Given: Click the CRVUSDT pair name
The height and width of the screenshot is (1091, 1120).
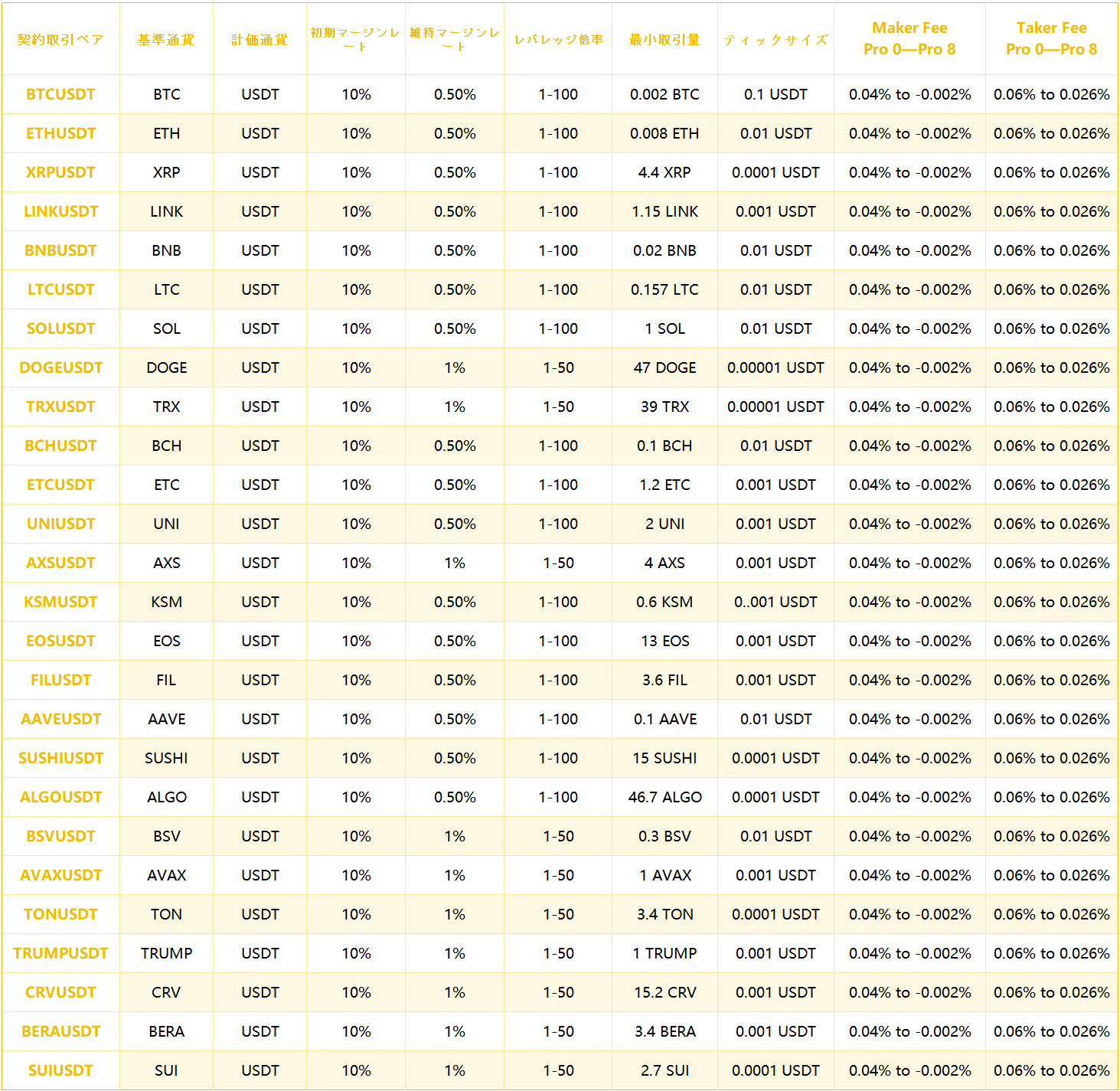Looking at the screenshot, I should point(60,992).
